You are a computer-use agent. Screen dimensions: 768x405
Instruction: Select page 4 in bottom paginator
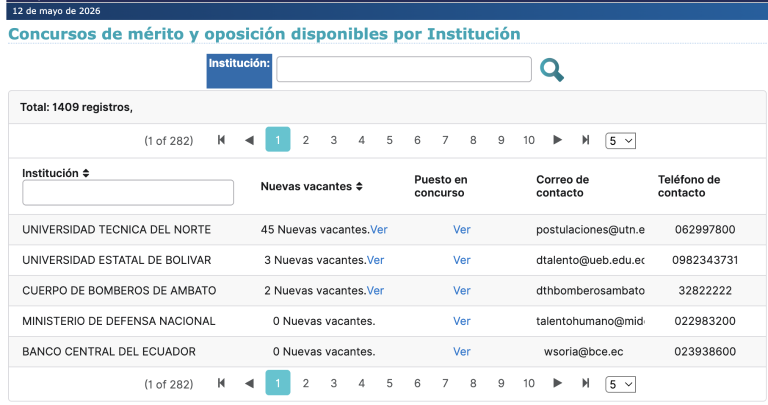361,383
